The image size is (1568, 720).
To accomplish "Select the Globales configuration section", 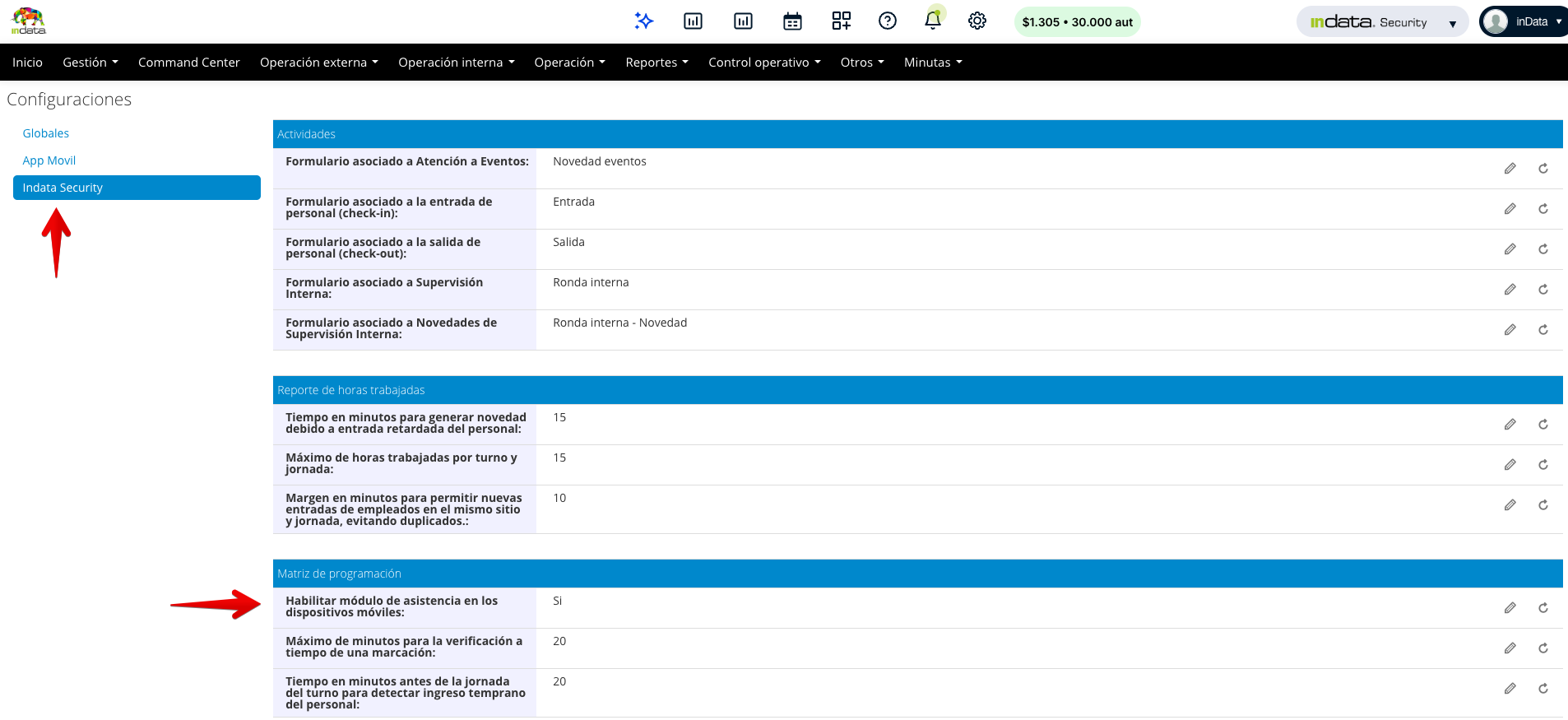I will (46, 133).
